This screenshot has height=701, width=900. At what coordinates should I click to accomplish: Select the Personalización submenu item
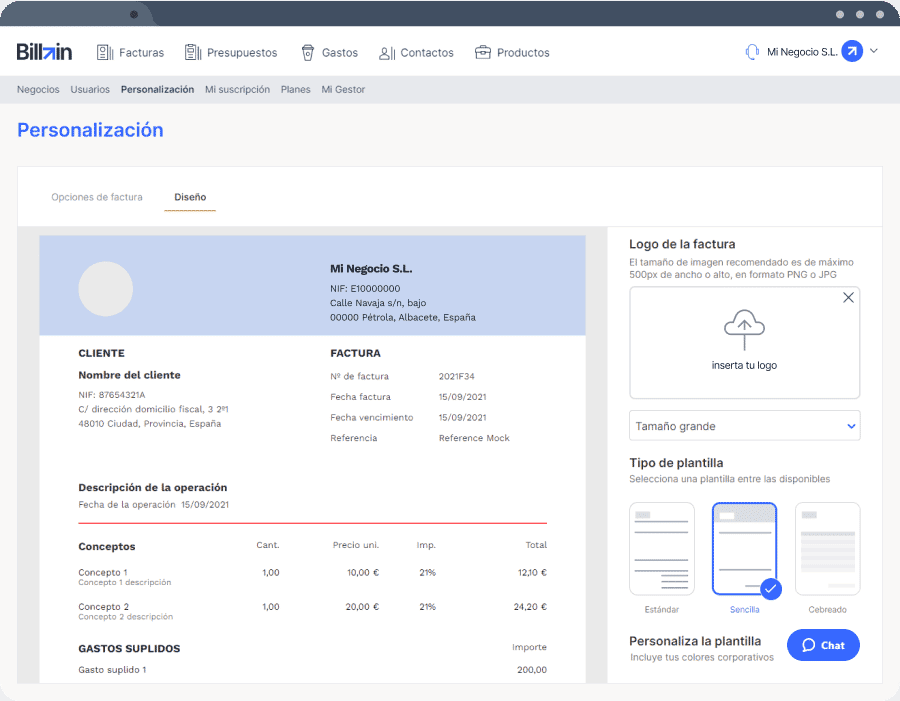pyautogui.click(x=157, y=90)
